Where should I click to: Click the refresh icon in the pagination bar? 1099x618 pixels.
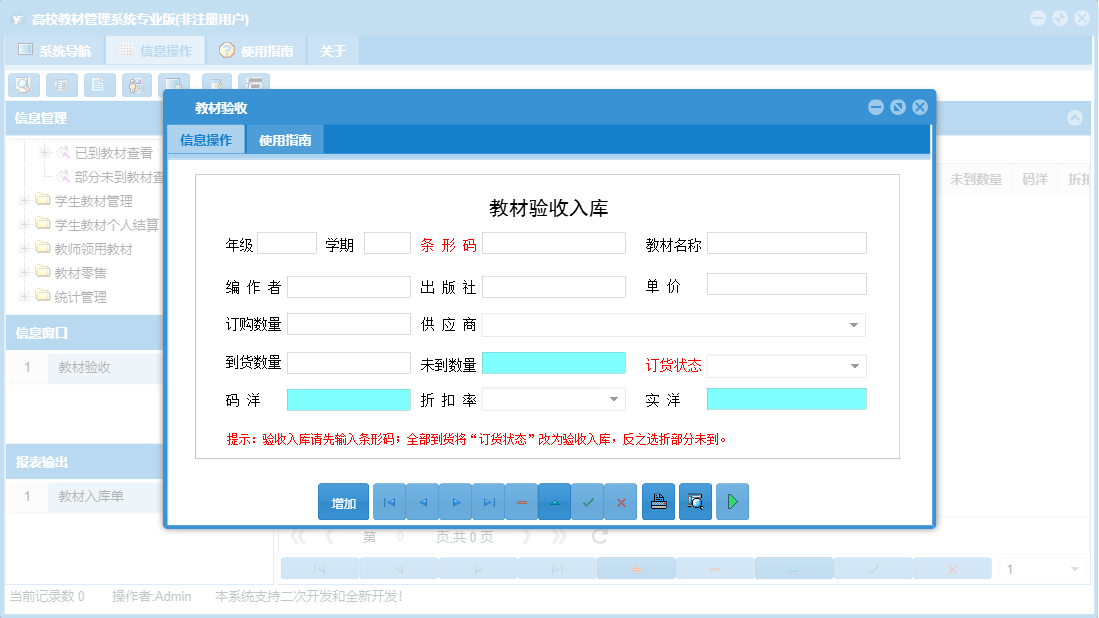[597, 536]
